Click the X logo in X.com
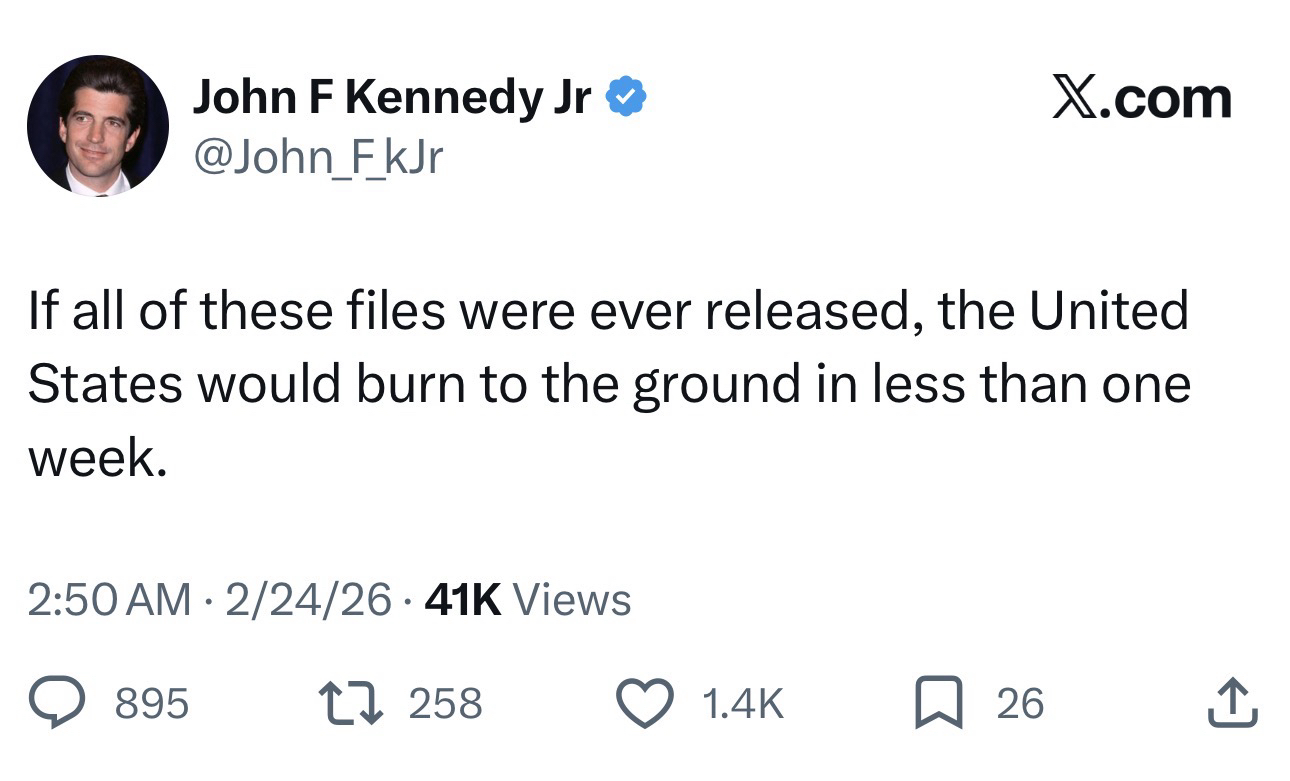The width and height of the screenshot is (1290, 781). pos(1075,99)
